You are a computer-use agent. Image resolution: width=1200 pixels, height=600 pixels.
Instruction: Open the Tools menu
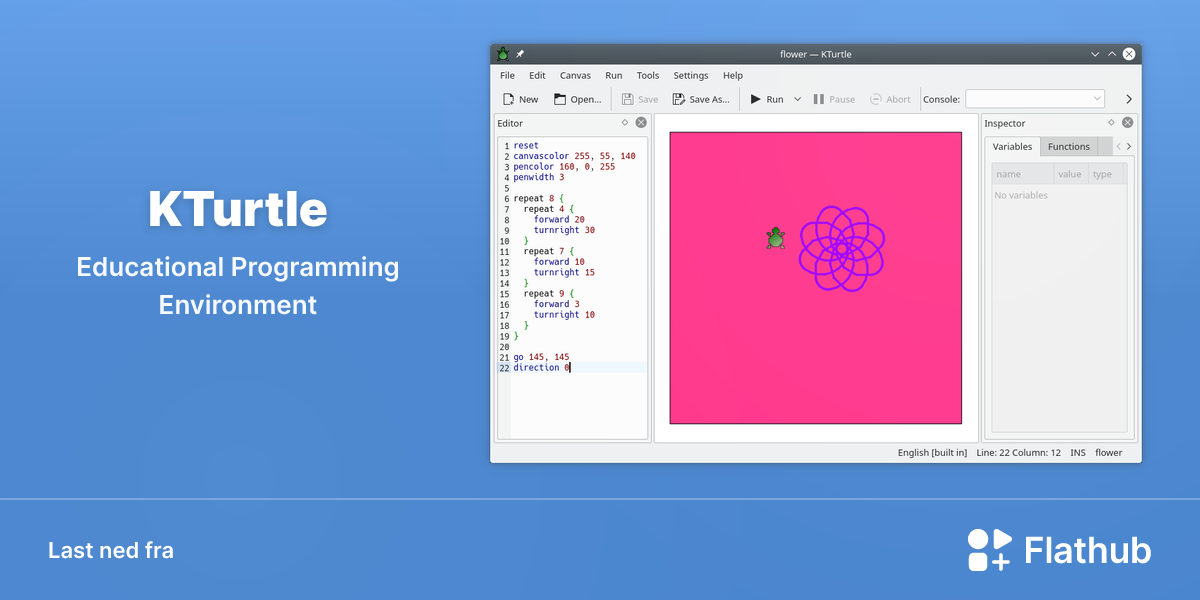point(648,75)
